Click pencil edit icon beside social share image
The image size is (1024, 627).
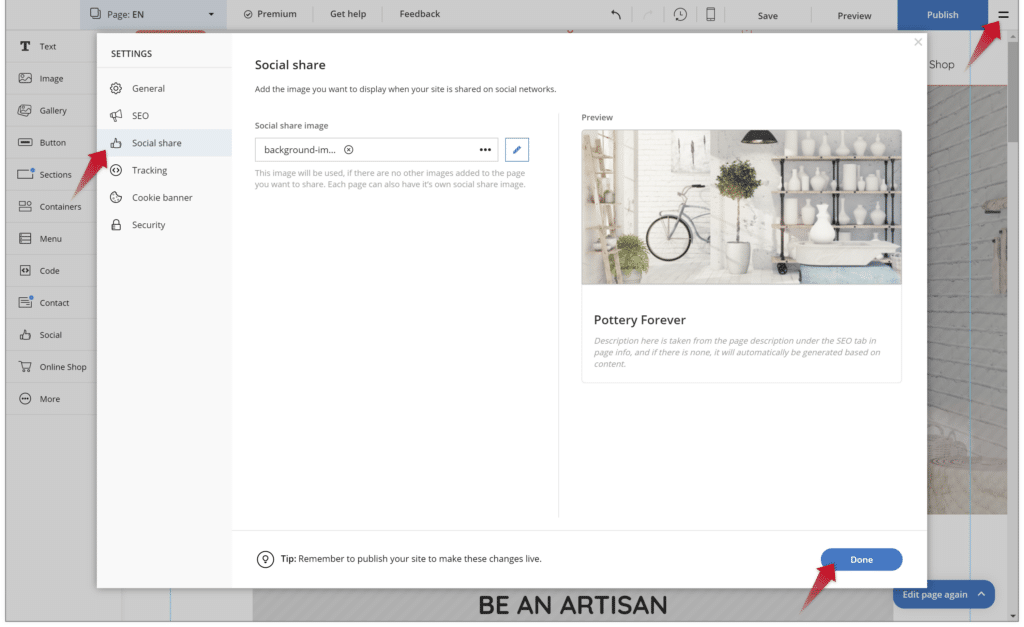(x=517, y=150)
